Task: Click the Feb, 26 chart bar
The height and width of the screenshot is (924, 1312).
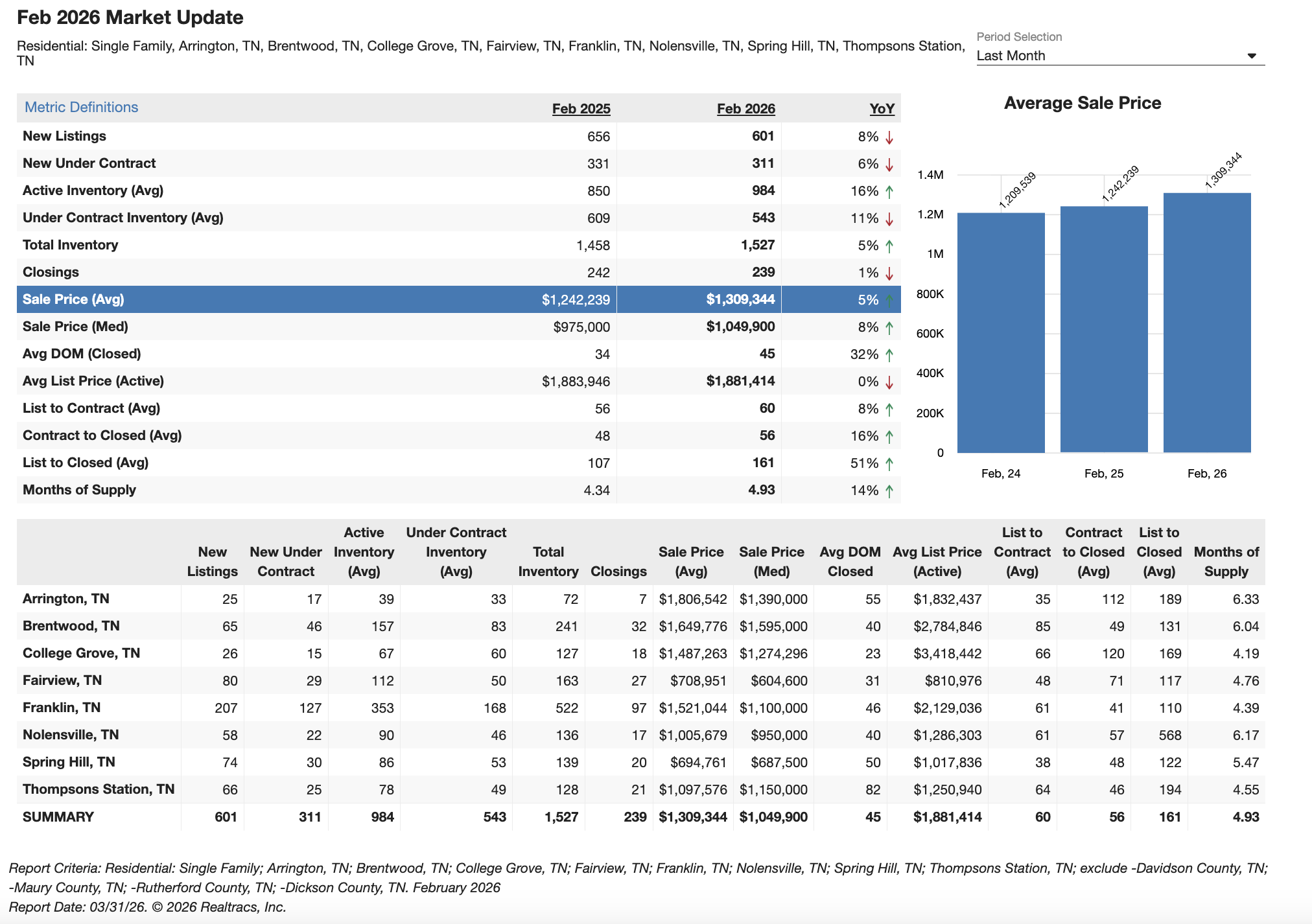Action: click(1206, 324)
